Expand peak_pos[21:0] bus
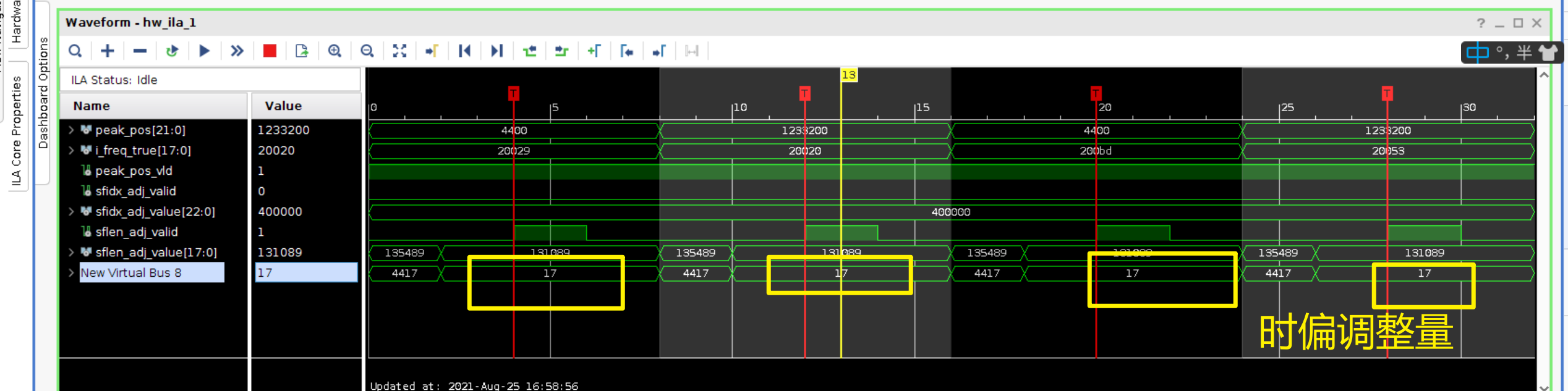 tap(71, 130)
